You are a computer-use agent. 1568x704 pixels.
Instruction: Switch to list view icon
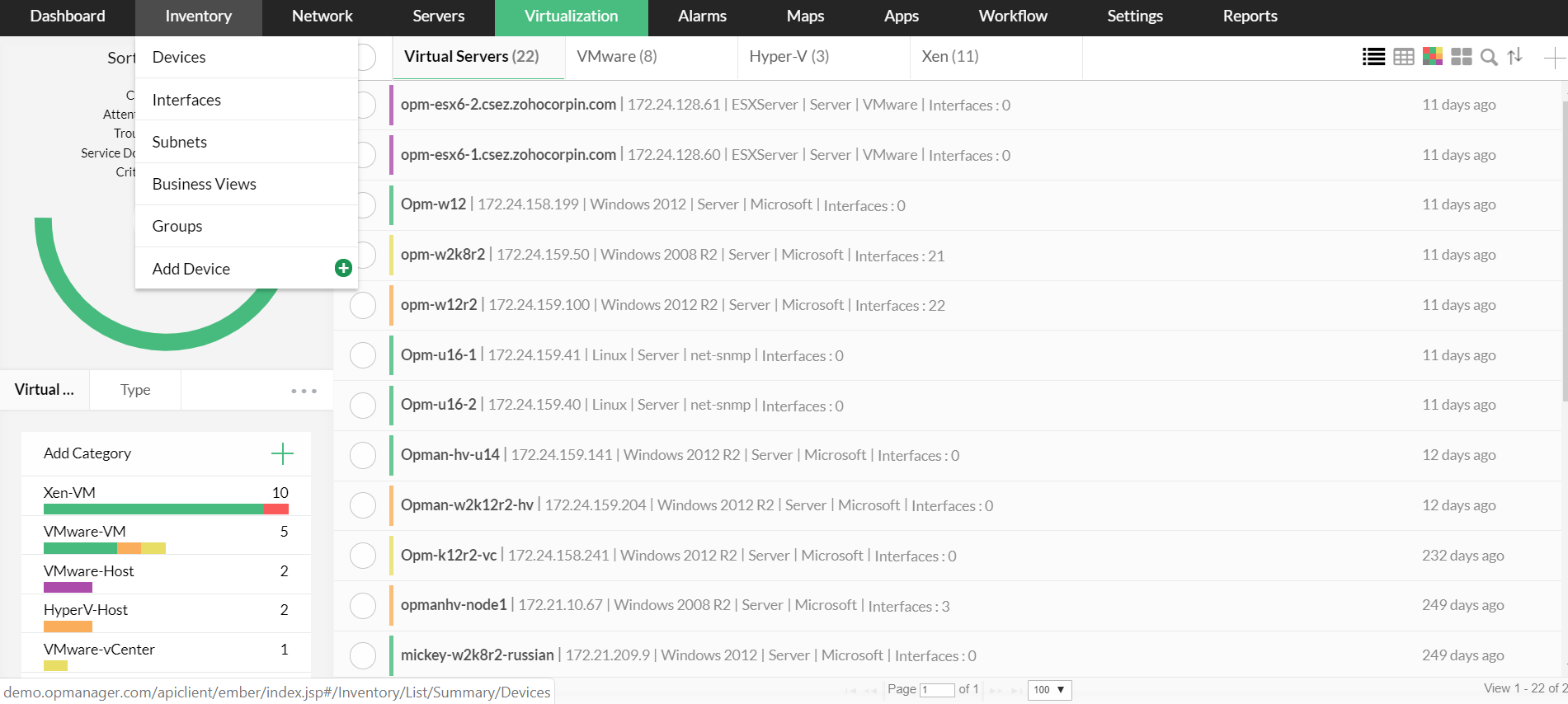(x=1373, y=57)
